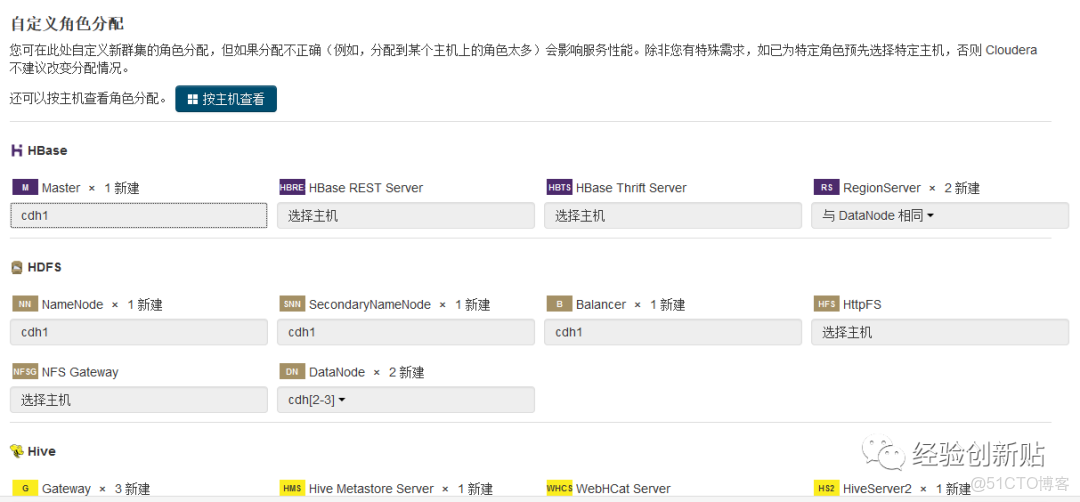
Task: Click the HBRE HBase REST Server badge
Action: click(292, 187)
